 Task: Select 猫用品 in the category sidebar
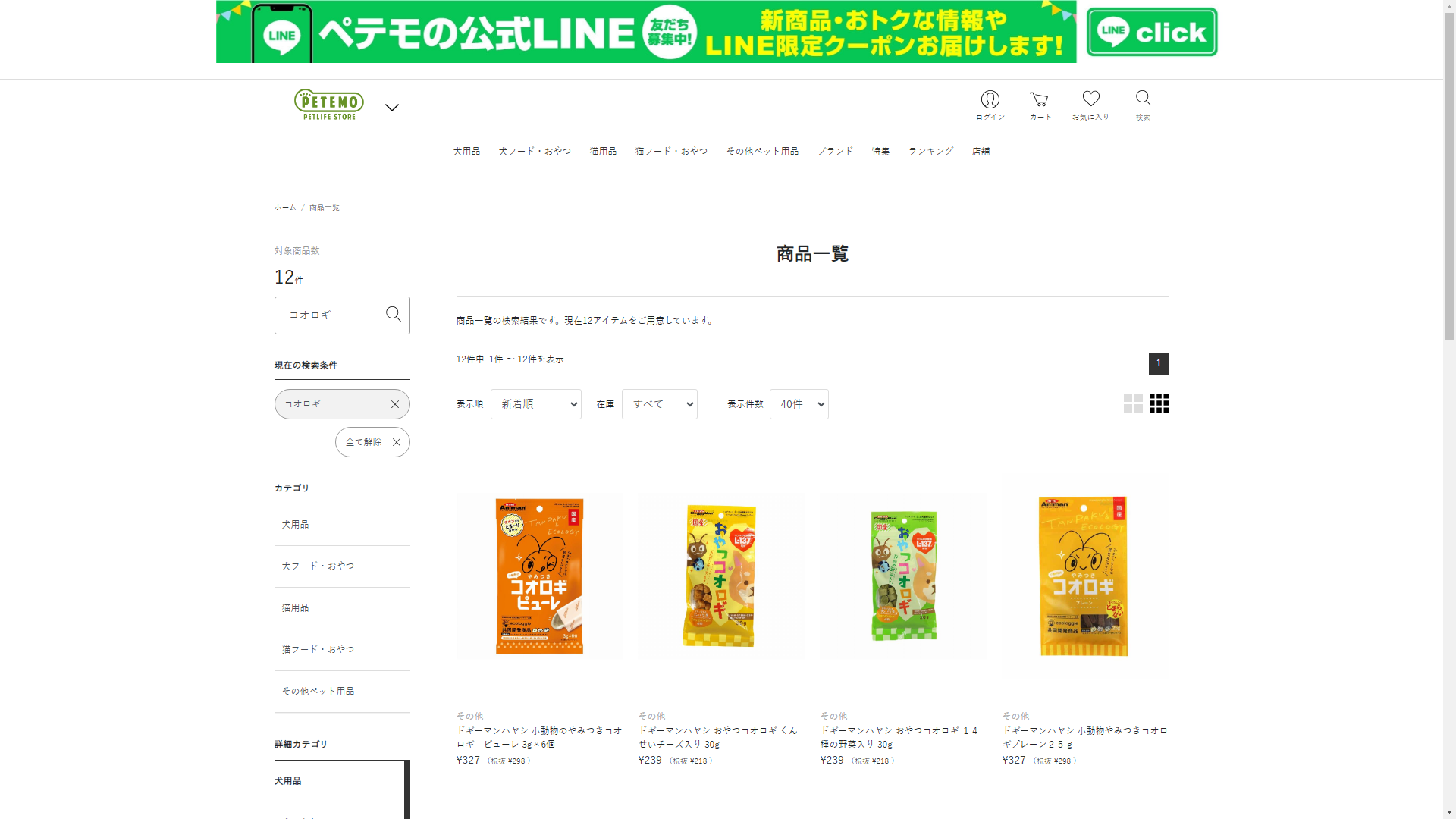(x=296, y=608)
